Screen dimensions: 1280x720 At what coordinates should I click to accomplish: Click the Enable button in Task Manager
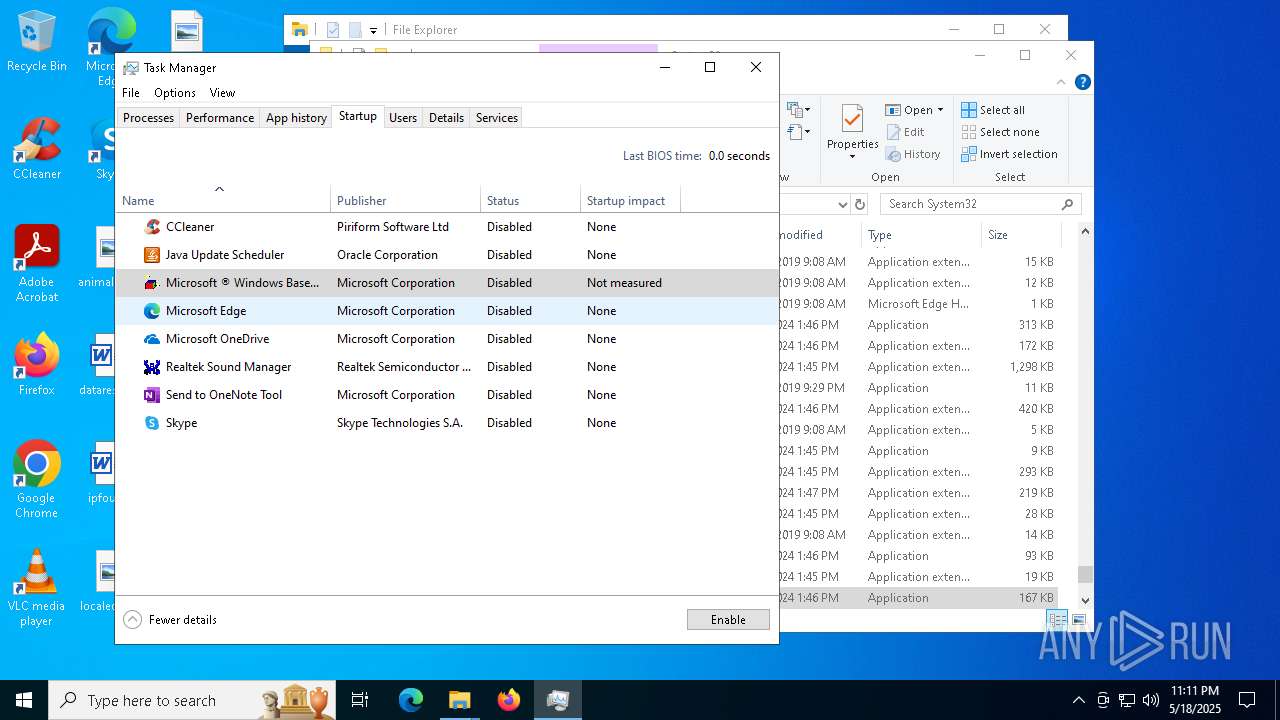(728, 620)
